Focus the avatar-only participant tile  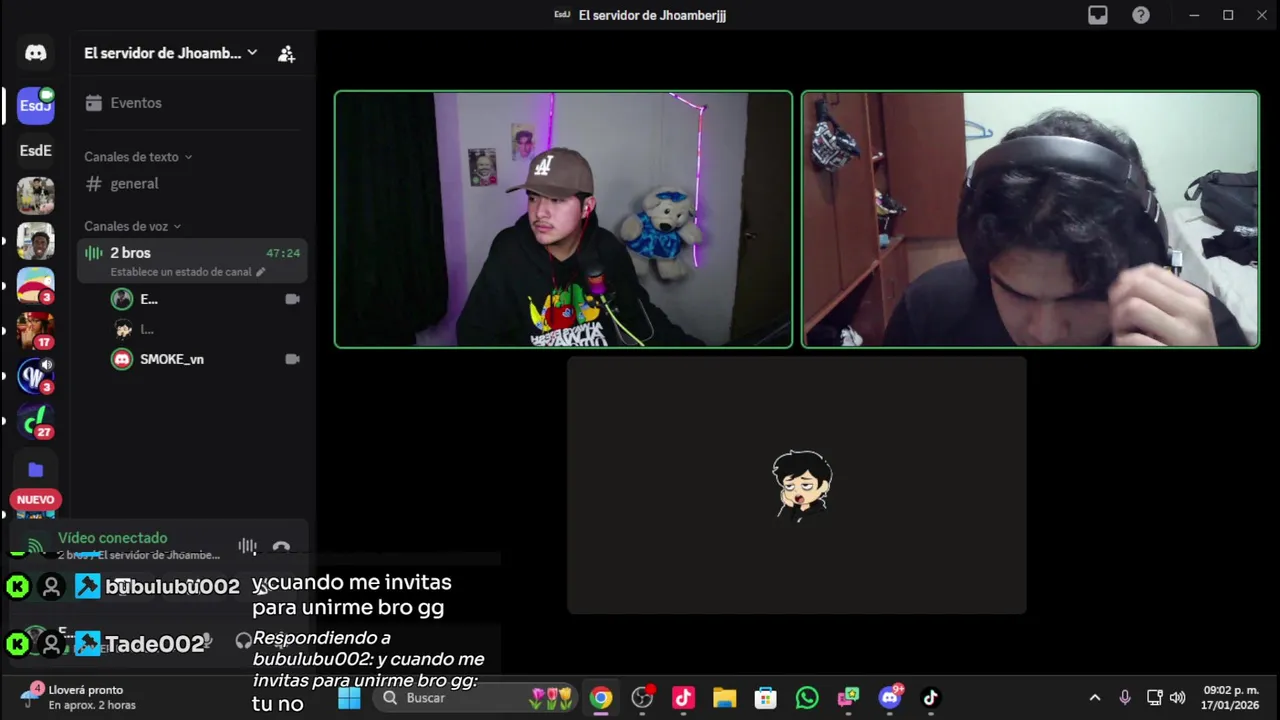point(796,485)
